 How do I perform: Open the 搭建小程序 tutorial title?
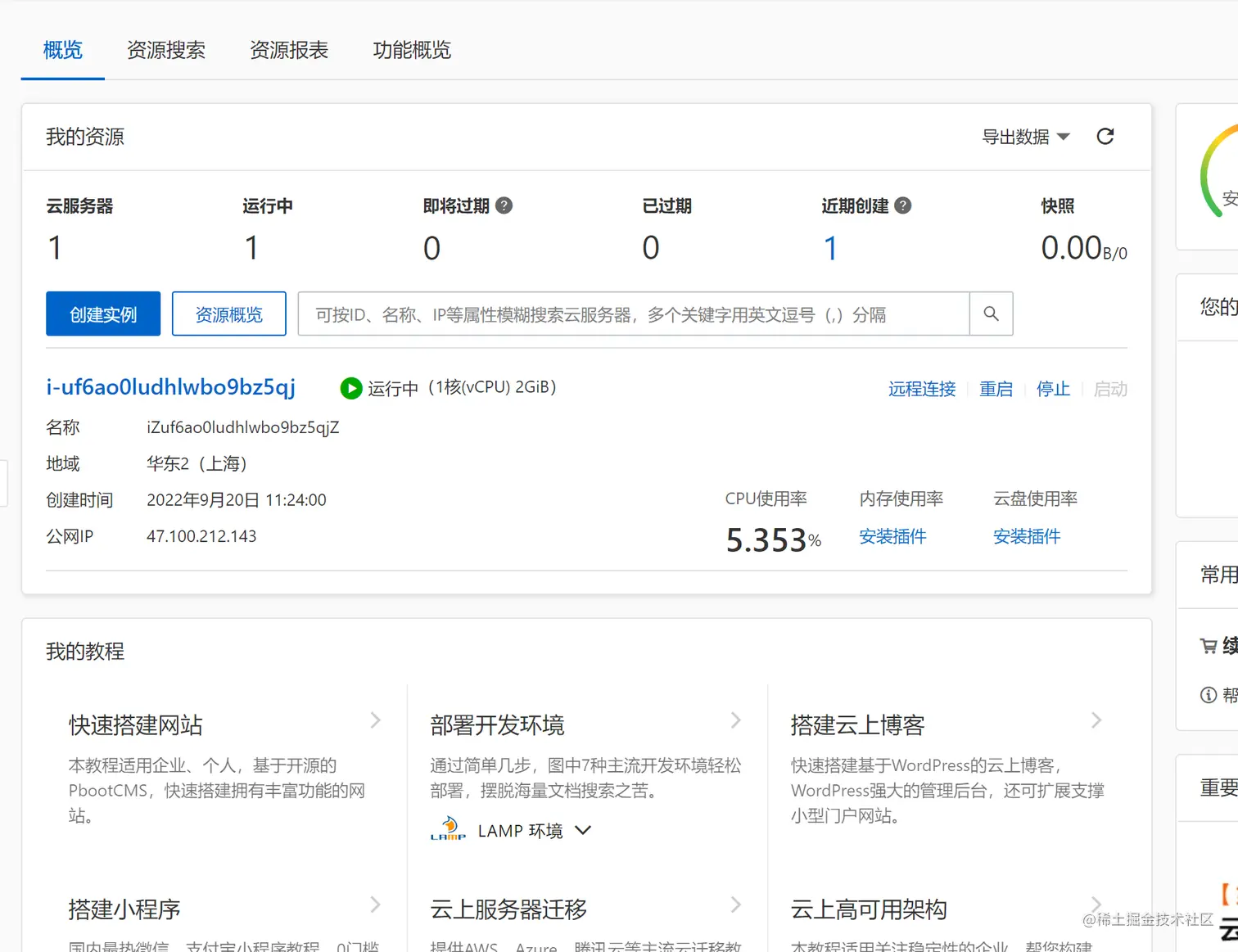[x=124, y=909]
